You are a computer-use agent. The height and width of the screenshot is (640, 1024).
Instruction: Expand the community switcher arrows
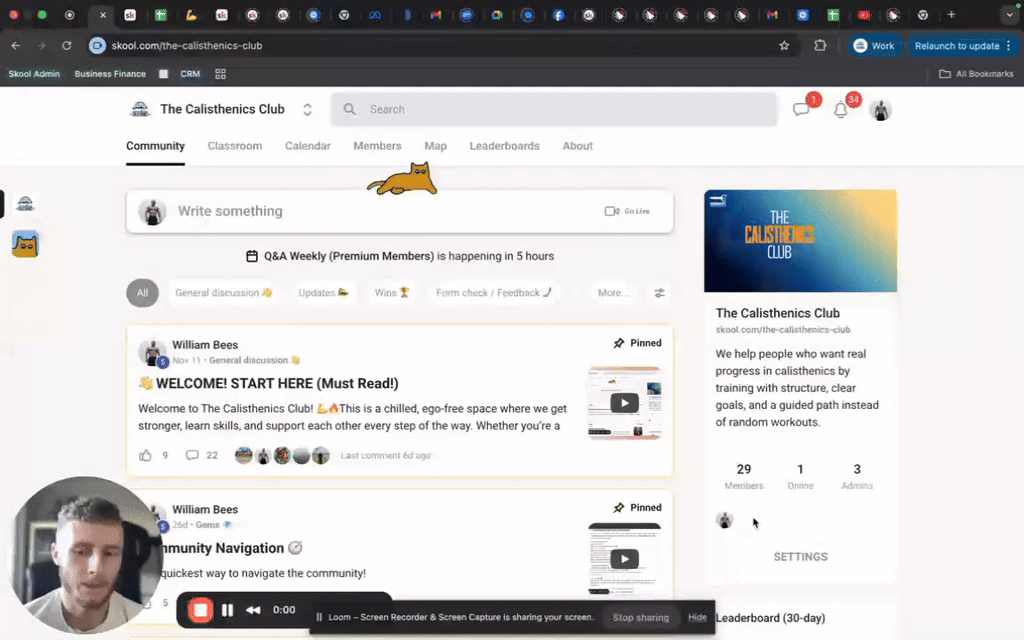[307, 110]
